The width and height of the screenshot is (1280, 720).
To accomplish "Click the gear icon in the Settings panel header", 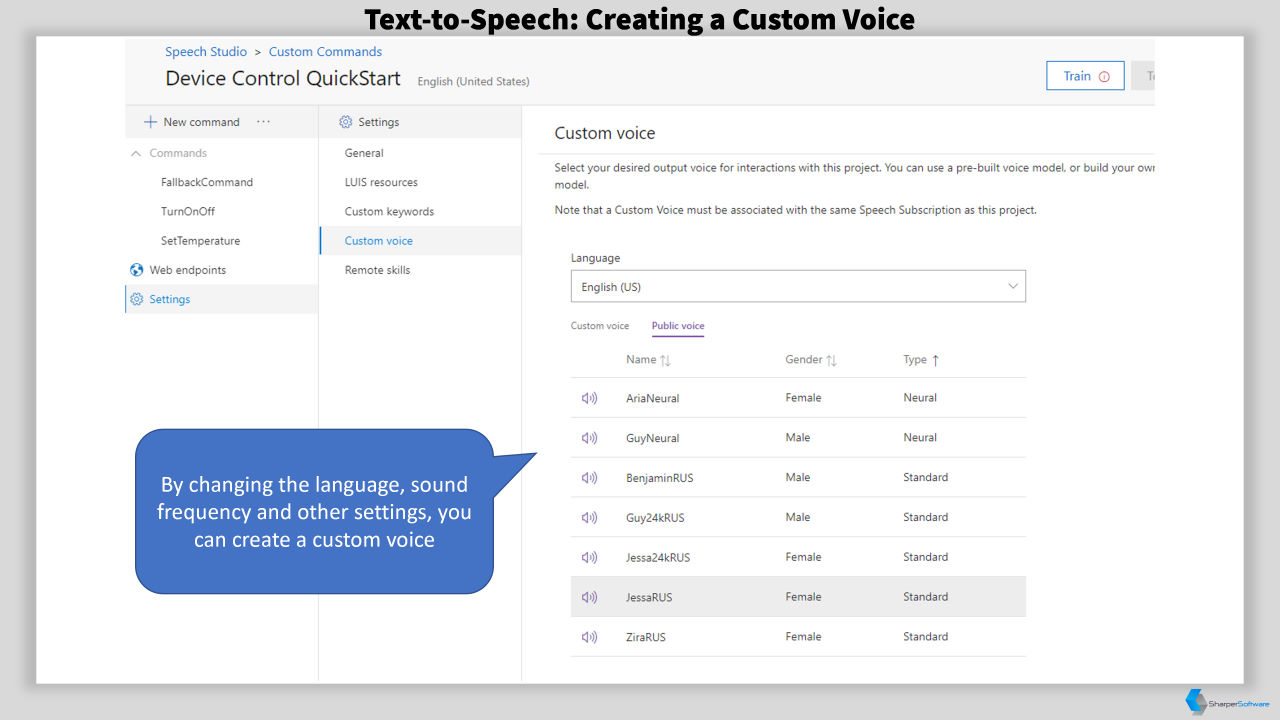I will point(346,122).
